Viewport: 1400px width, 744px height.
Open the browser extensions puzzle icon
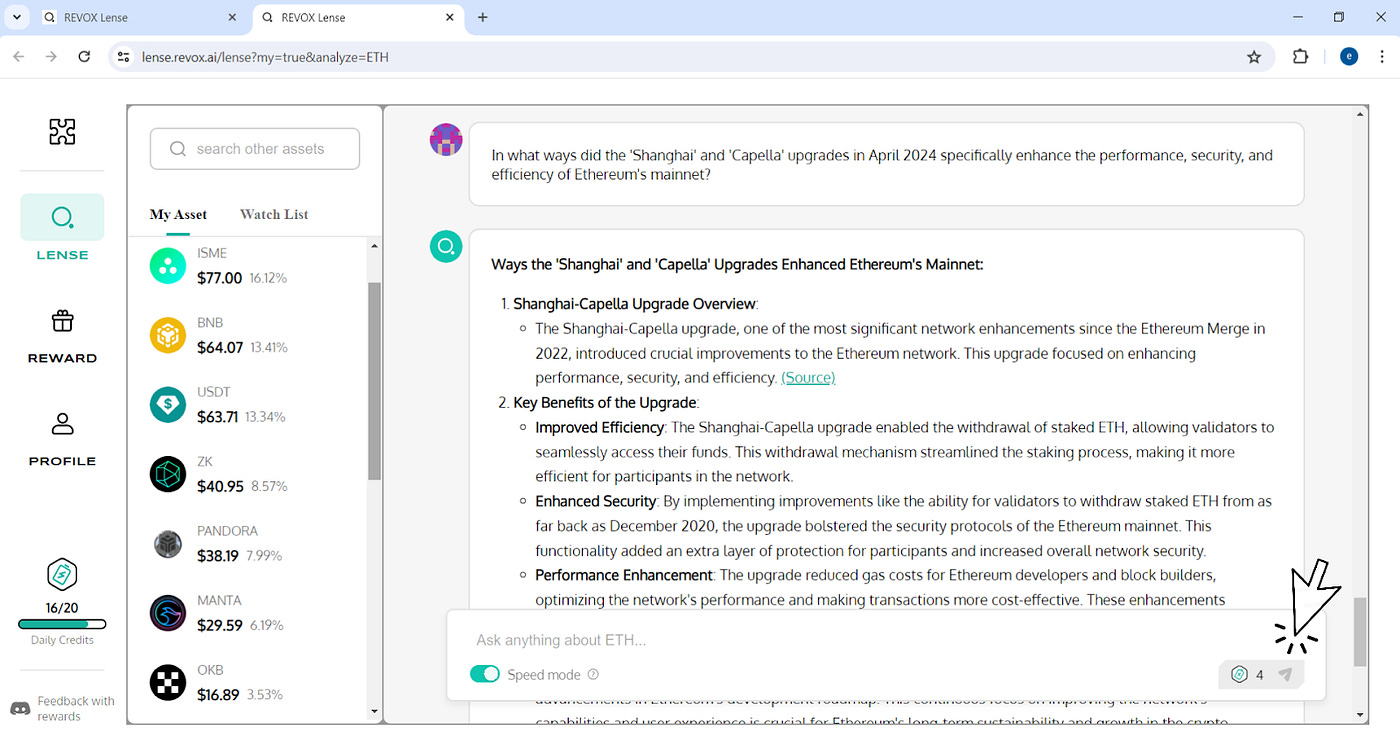point(1300,57)
